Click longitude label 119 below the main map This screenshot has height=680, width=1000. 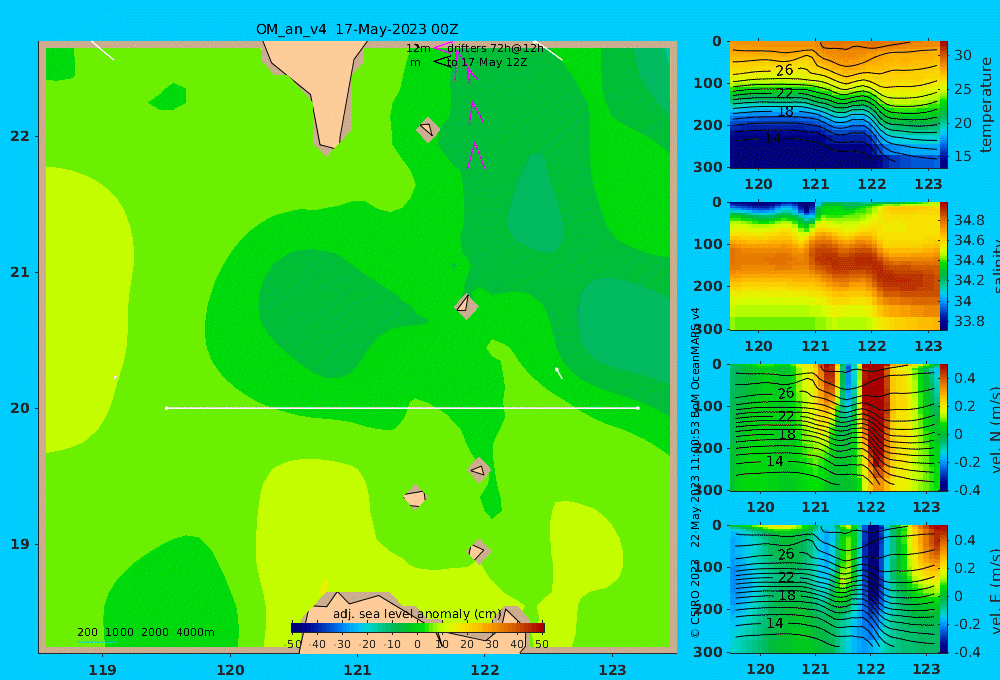[103, 670]
